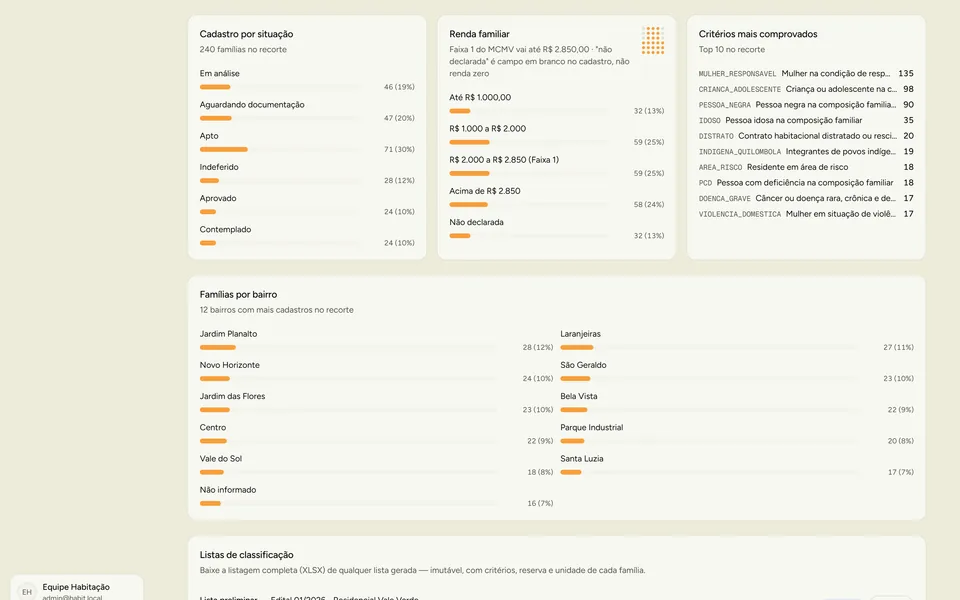Screen dimensions: 960x600
Task: Click the count "135"
Action: tap(906, 73)
